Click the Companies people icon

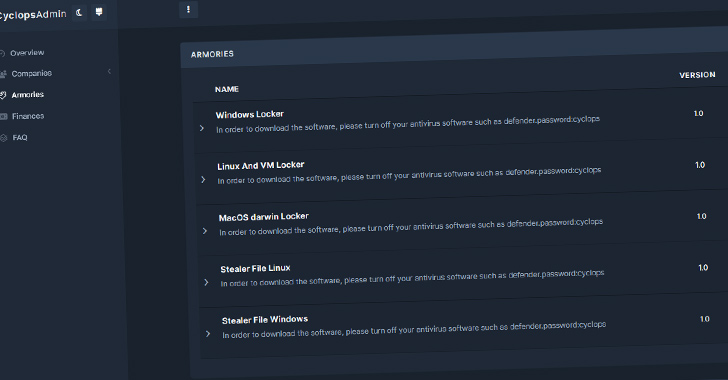pos(3,74)
